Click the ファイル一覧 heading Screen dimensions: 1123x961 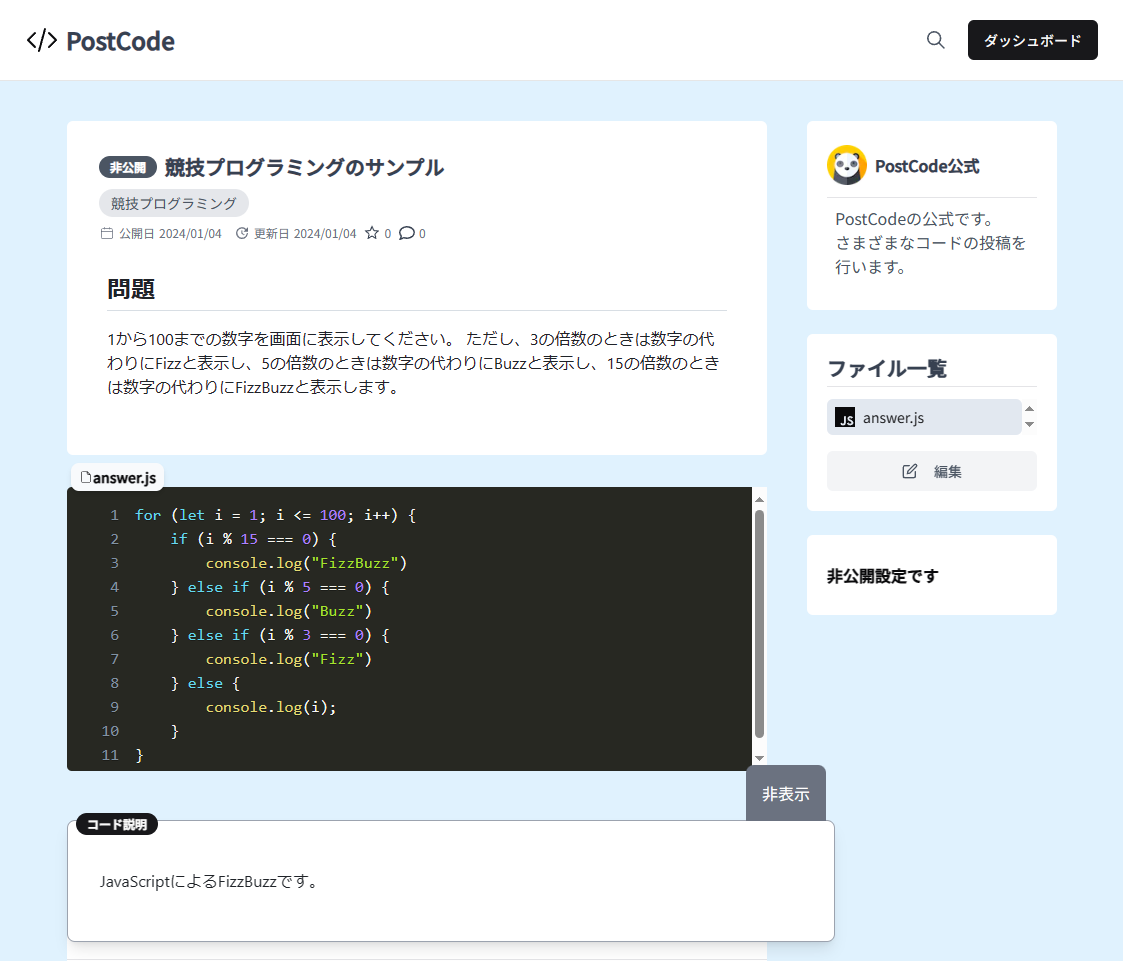(x=887, y=369)
